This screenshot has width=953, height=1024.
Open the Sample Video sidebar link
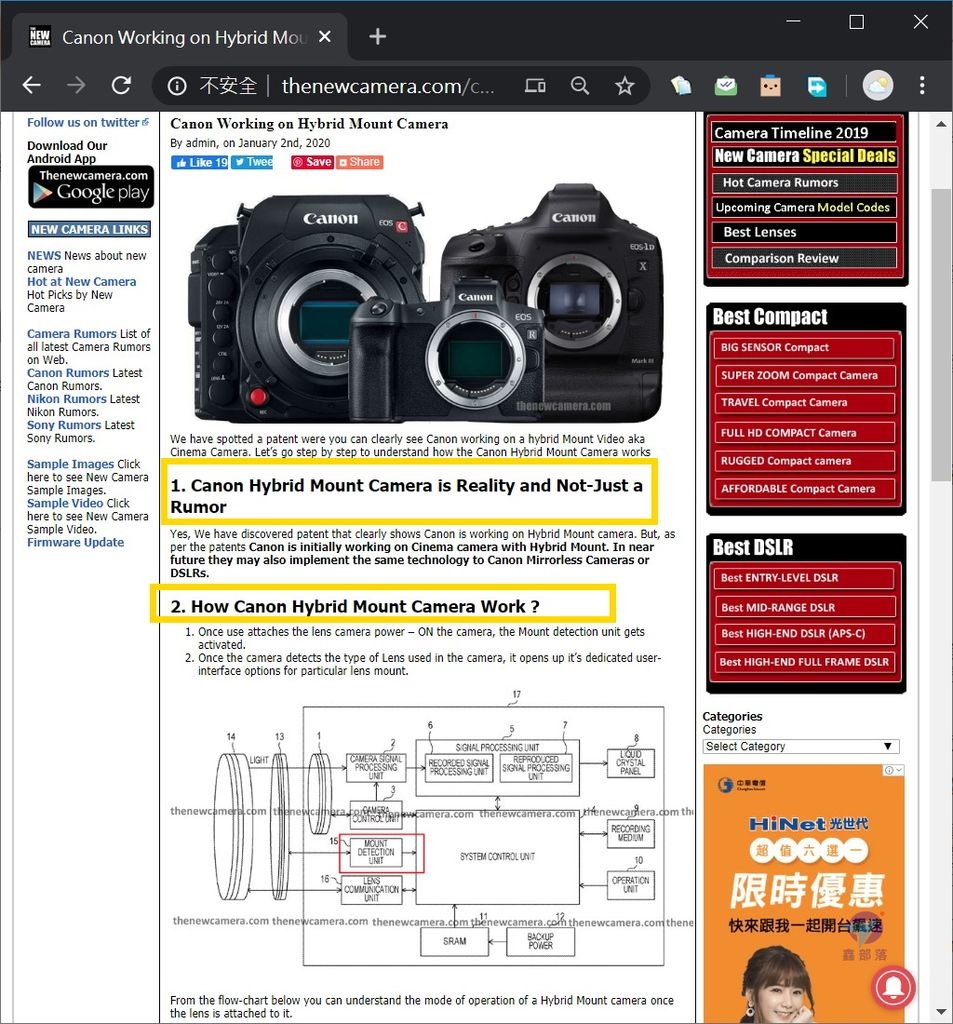[x=65, y=504]
